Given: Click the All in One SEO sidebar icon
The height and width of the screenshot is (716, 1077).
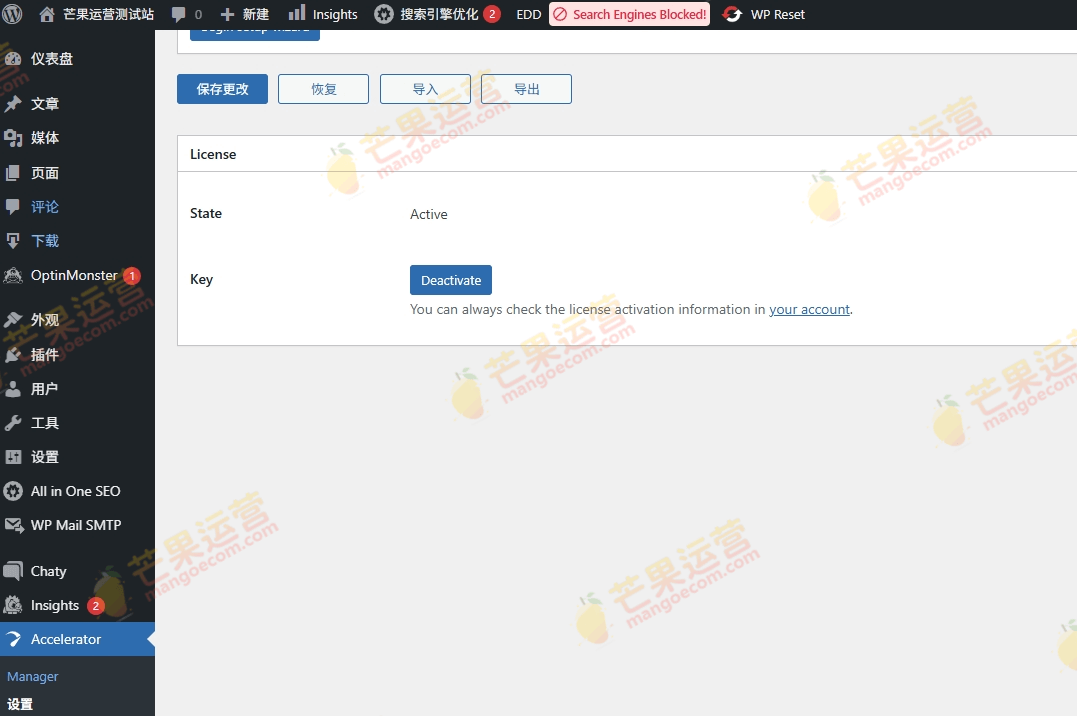Looking at the screenshot, I should coord(13,491).
